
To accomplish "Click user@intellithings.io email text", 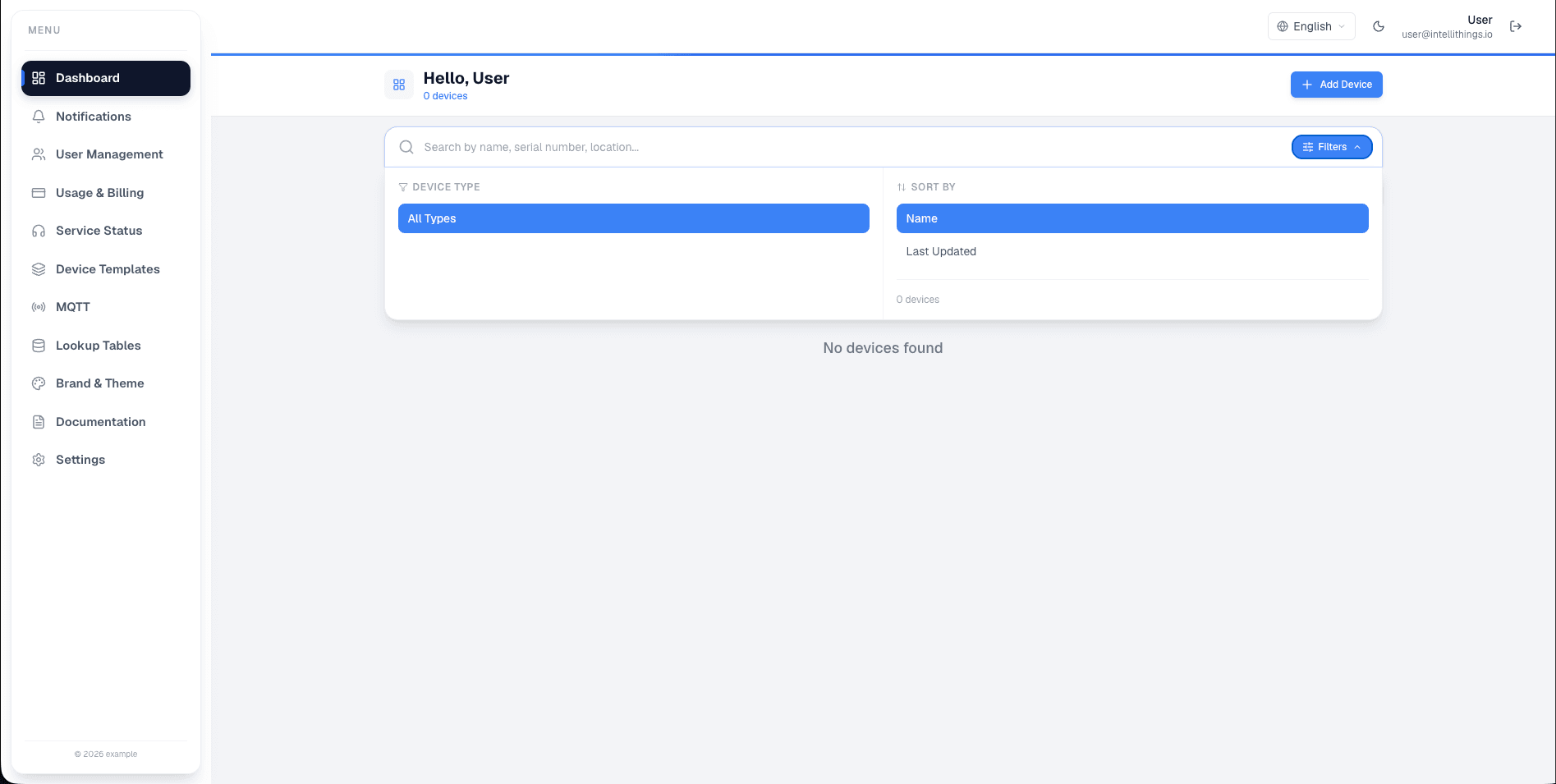I will coord(1447,34).
